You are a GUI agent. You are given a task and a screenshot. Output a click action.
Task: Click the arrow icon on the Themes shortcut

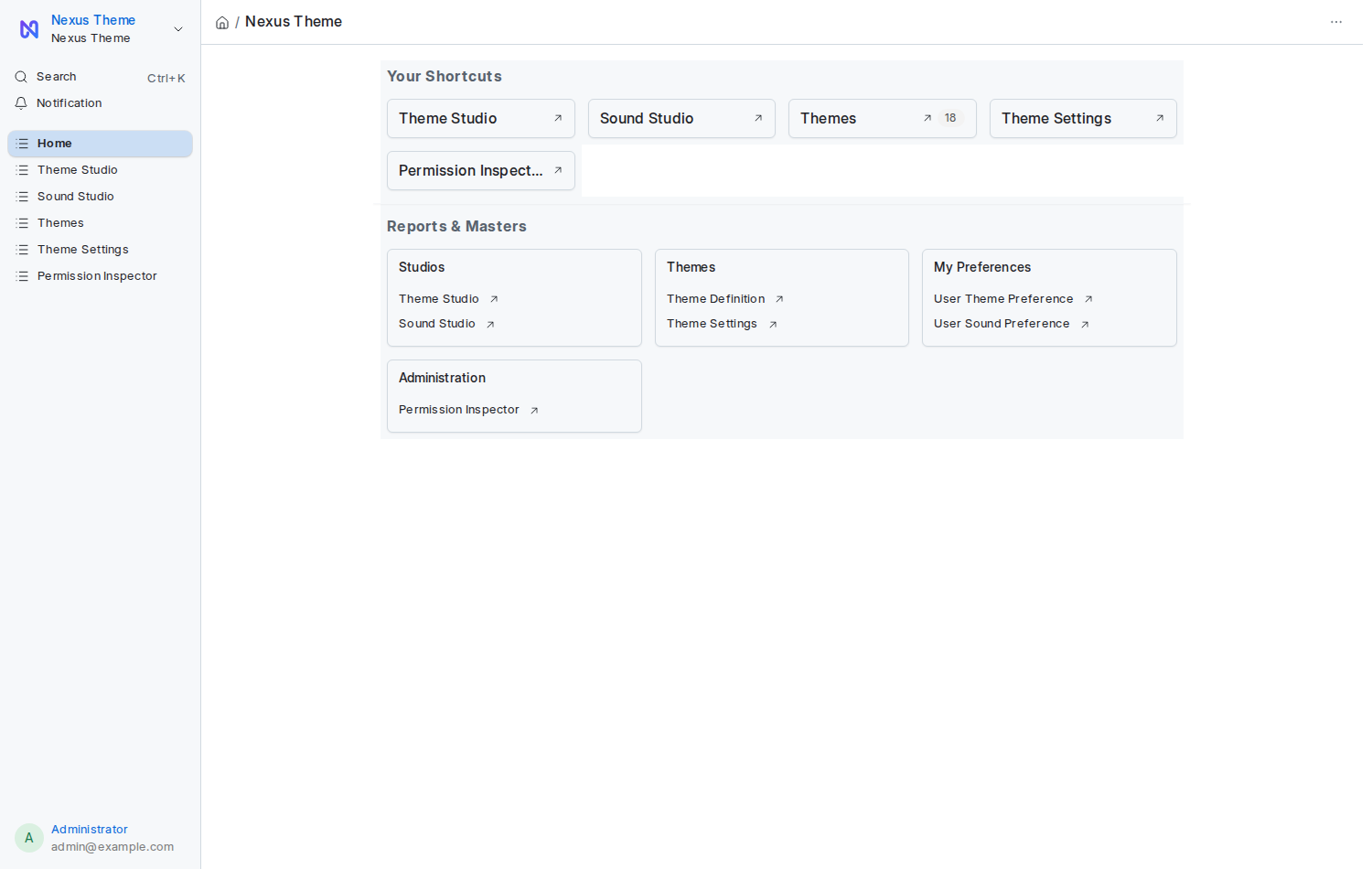(x=927, y=119)
